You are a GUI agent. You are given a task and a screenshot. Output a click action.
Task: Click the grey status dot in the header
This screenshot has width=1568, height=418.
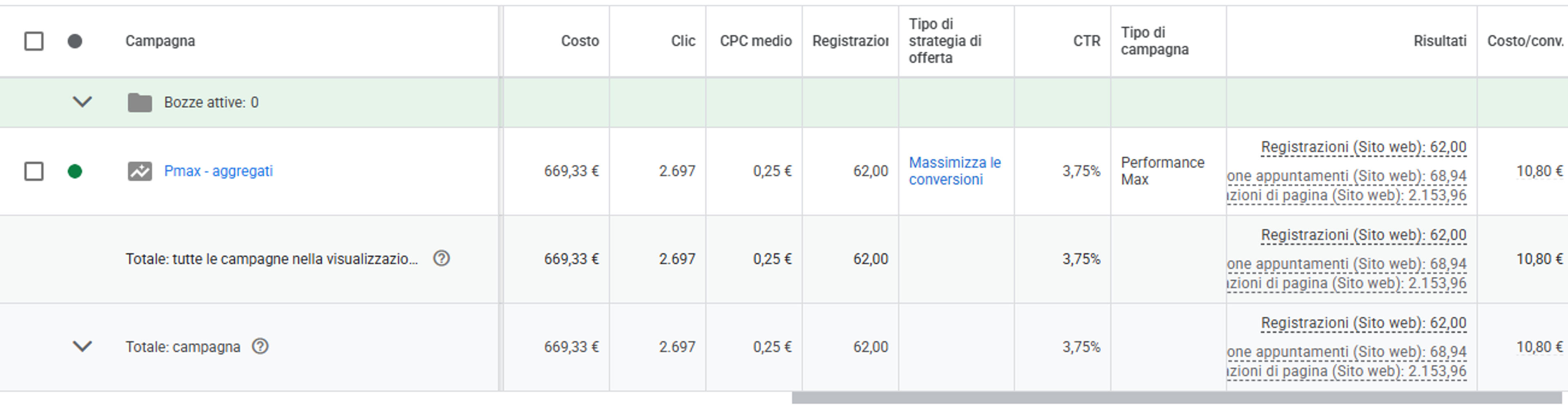[75, 41]
